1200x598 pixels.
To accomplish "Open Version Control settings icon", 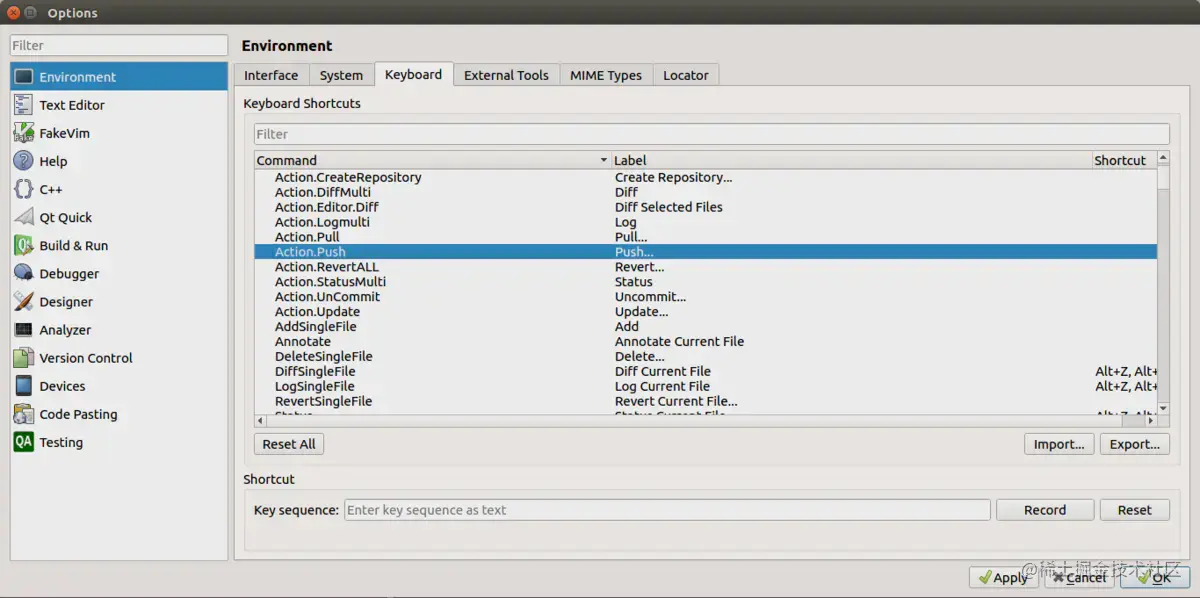I will pyautogui.click(x=24, y=358).
